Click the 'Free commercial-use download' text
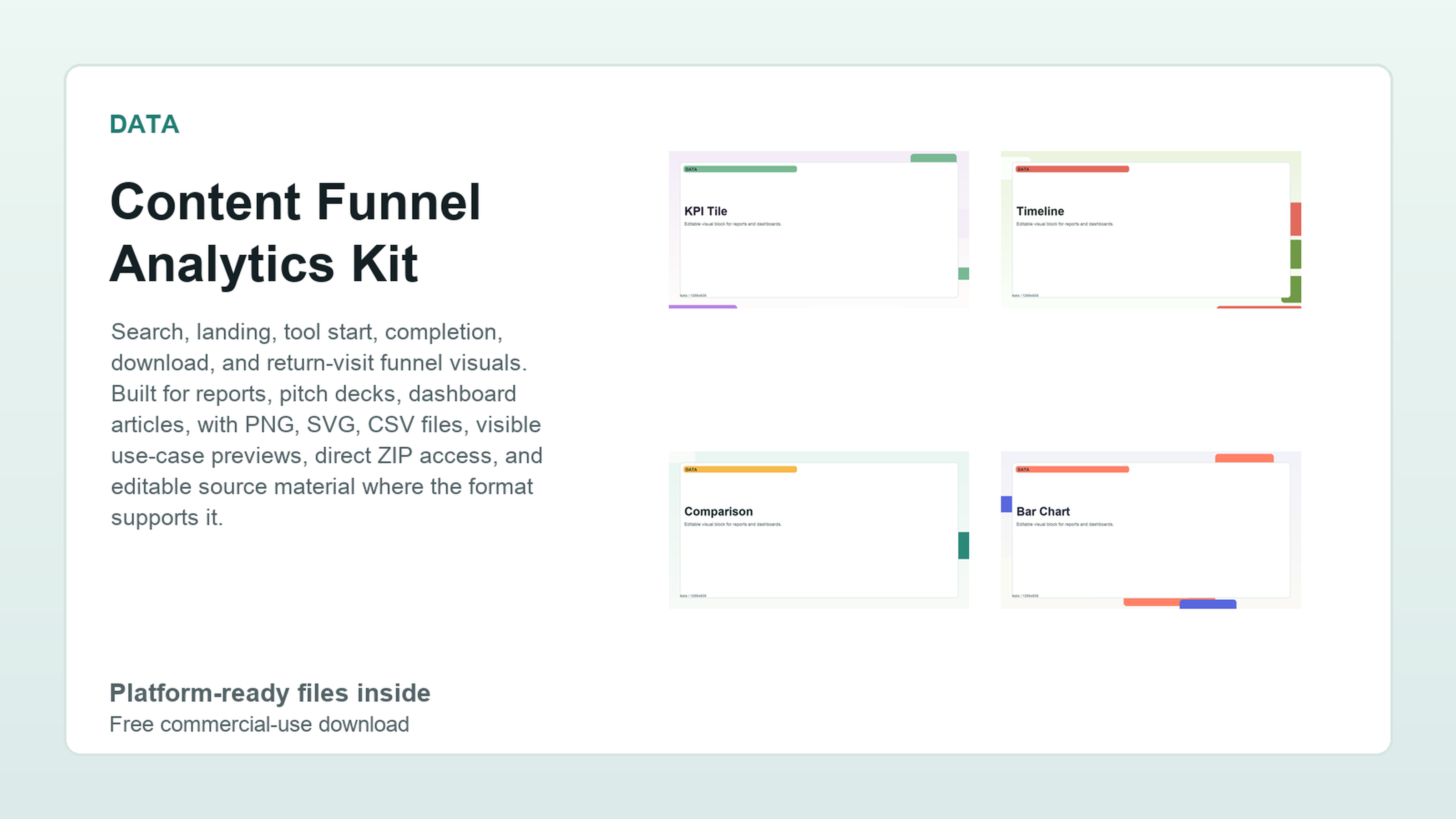1456x819 pixels. [x=259, y=724]
